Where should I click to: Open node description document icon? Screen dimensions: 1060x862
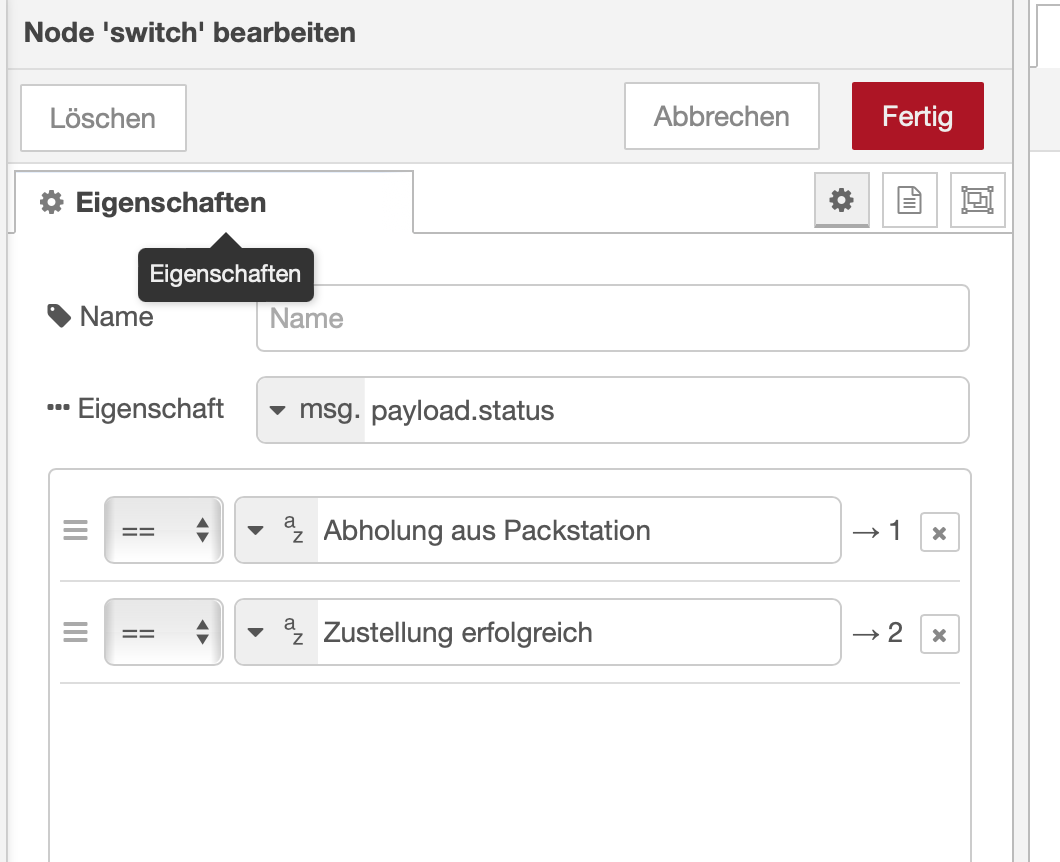click(909, 201)
